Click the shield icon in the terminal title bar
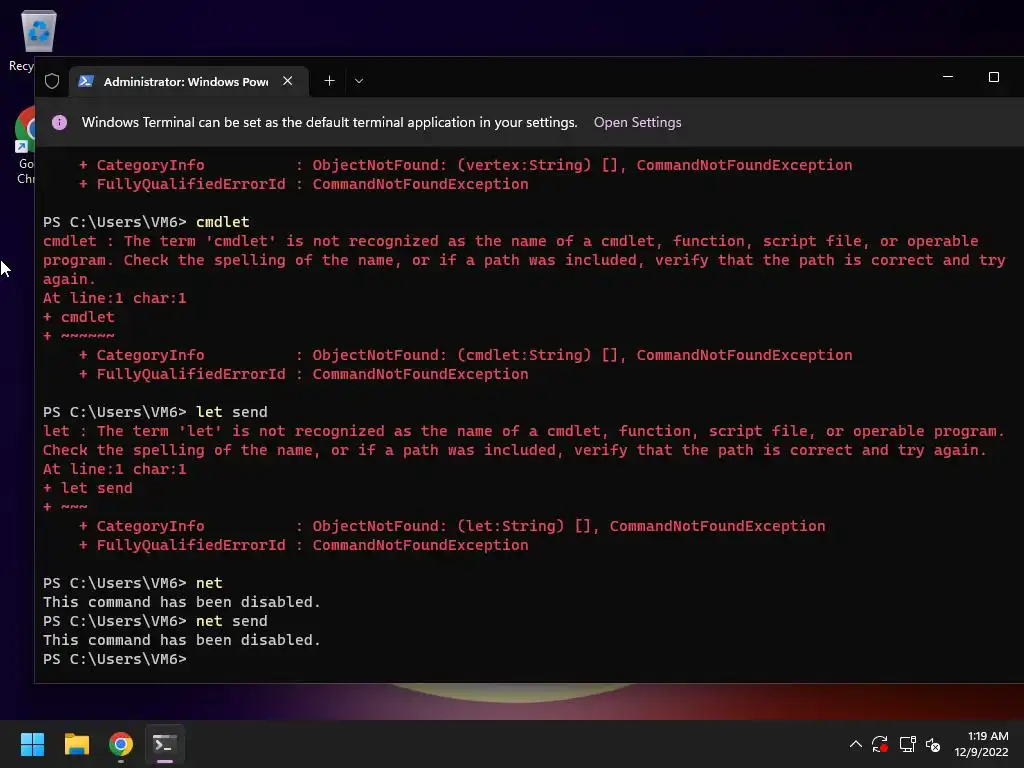 [52, 81]
